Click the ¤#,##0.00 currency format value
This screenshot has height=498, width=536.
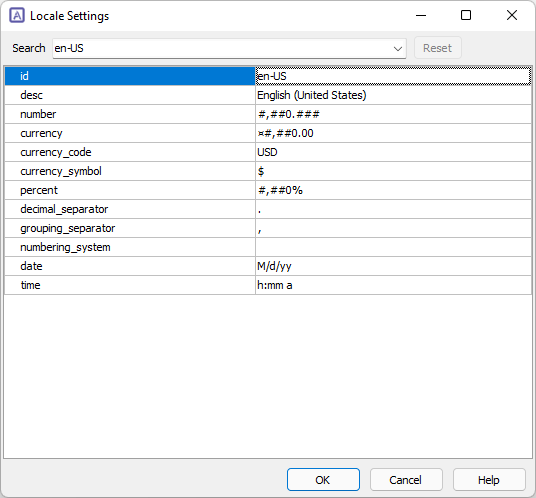pos(285,133)
